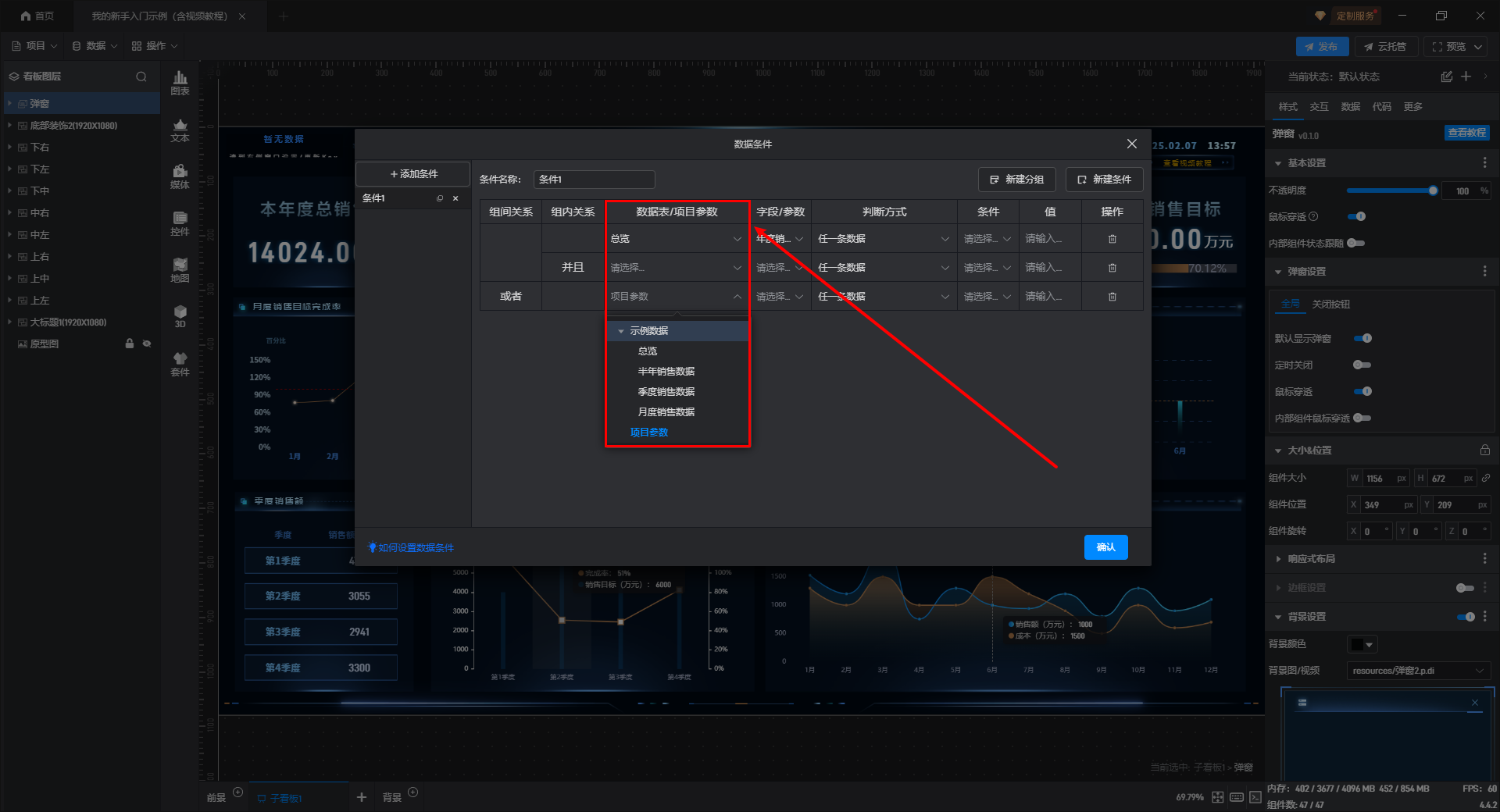The height and width of the screenshot is (812, 1500).
Task: Open the 媒体 (media) component library
Action: pos(180,176)
